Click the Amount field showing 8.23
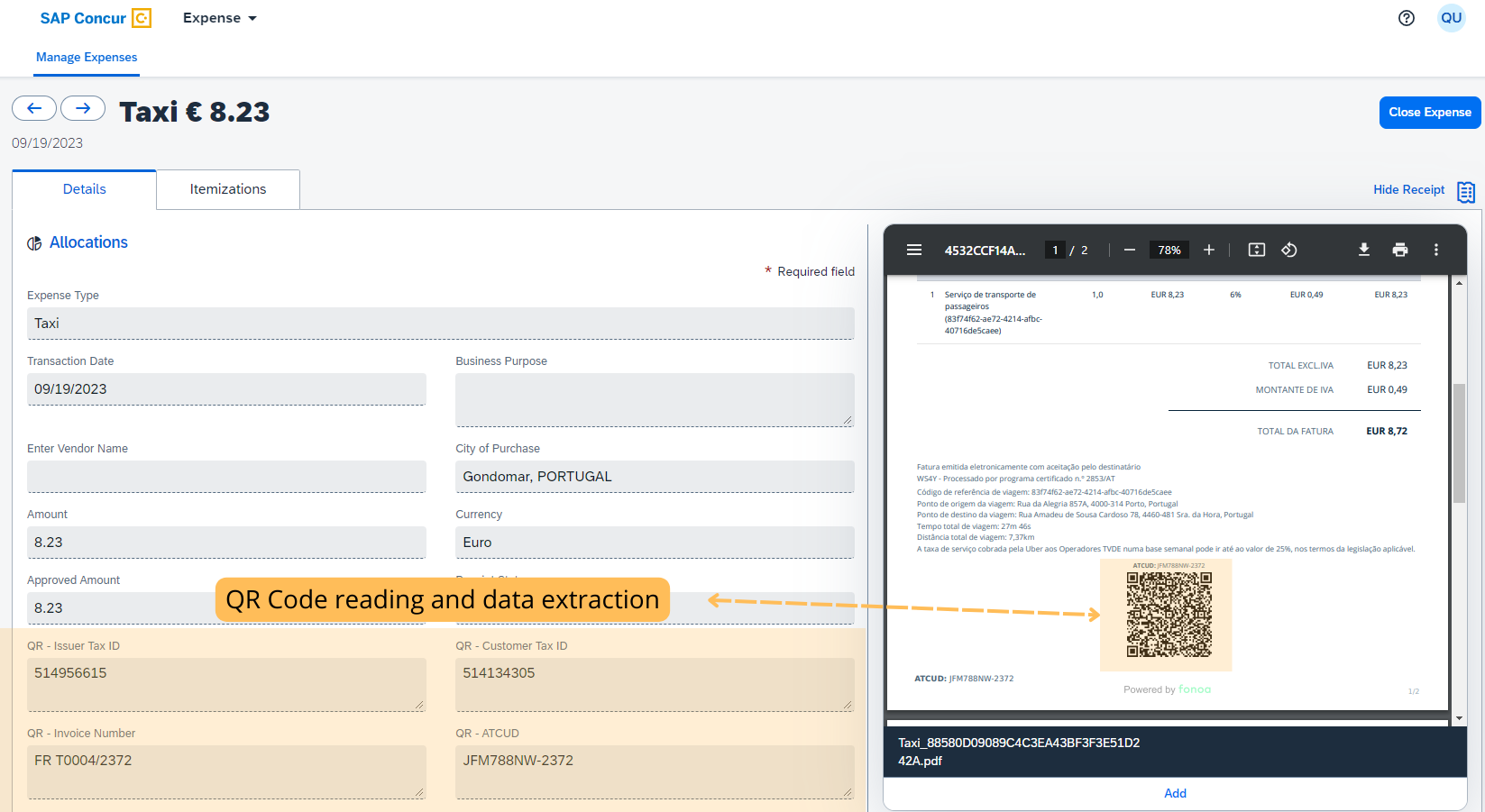 point(226,543)
